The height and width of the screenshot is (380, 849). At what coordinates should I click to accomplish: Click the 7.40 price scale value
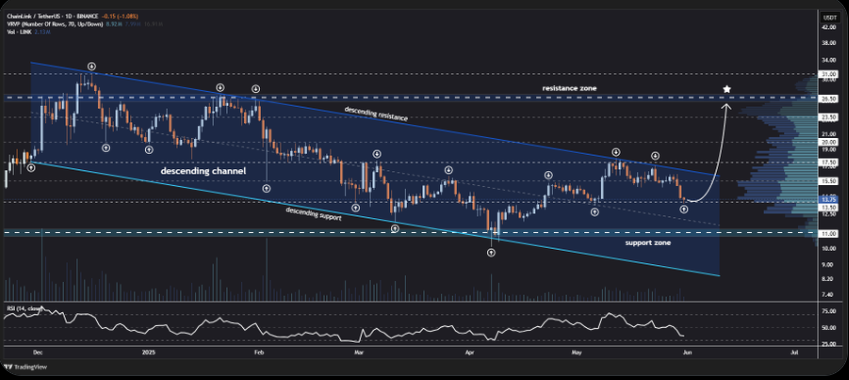(827, 294)
